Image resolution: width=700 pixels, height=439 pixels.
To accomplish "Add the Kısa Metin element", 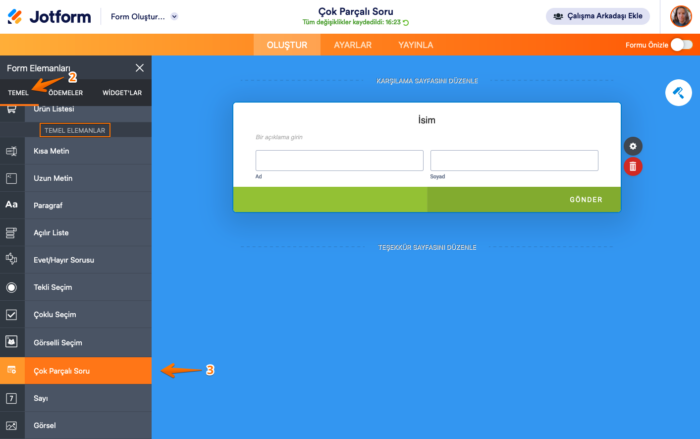I will pos(88,151).
